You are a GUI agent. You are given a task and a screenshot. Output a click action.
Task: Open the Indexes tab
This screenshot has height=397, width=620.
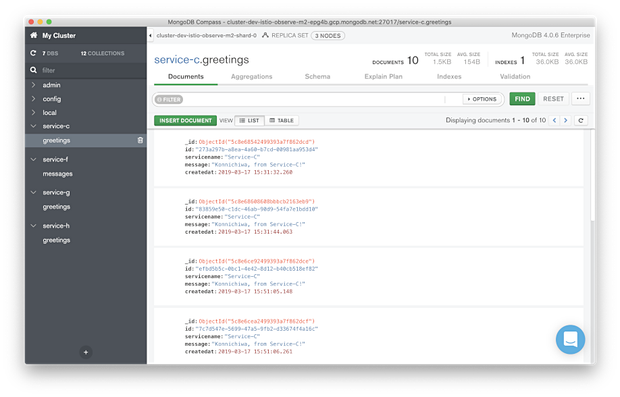pos(449,76)
